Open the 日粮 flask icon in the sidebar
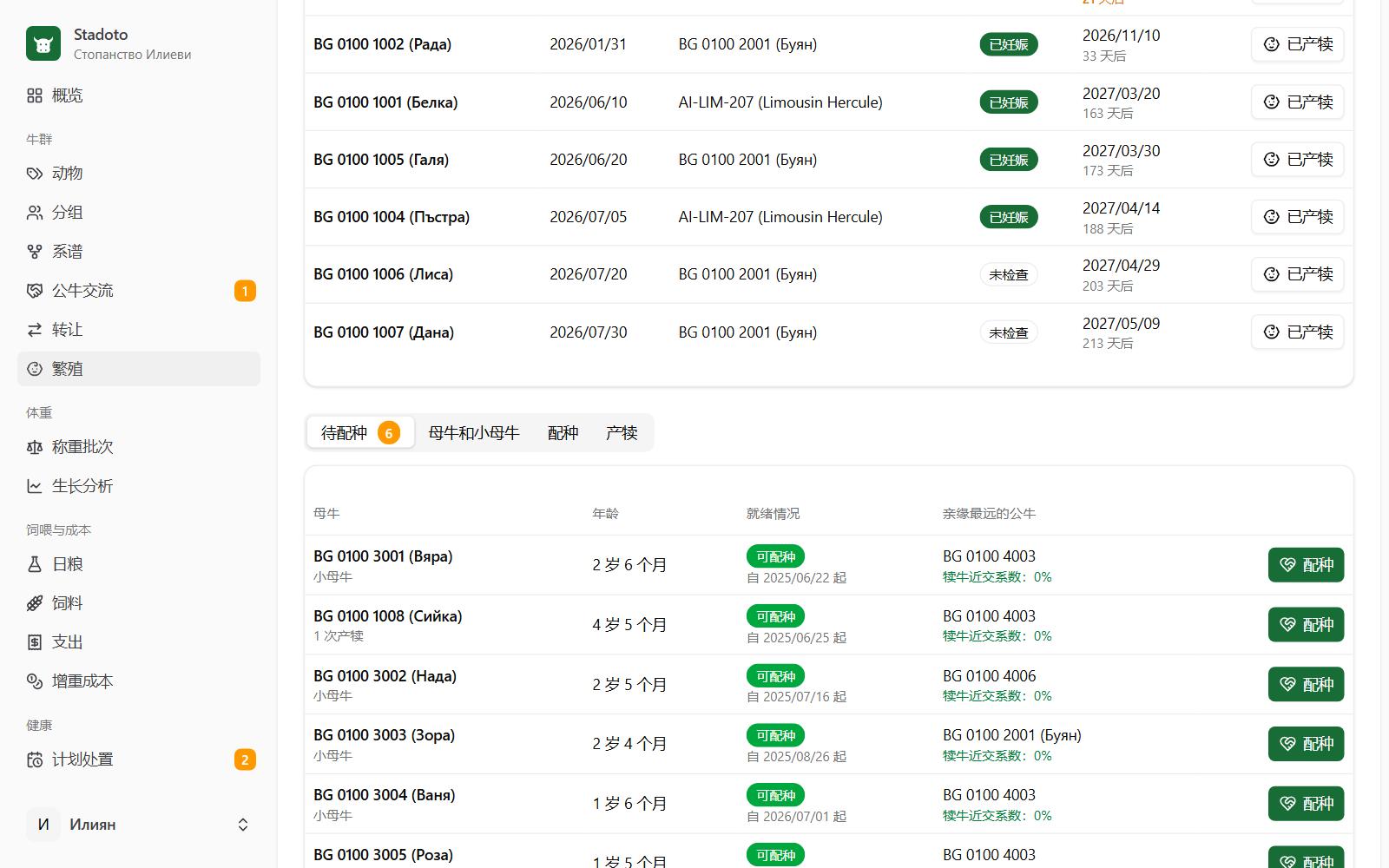 pyautogui.click(x=35, y=564)
